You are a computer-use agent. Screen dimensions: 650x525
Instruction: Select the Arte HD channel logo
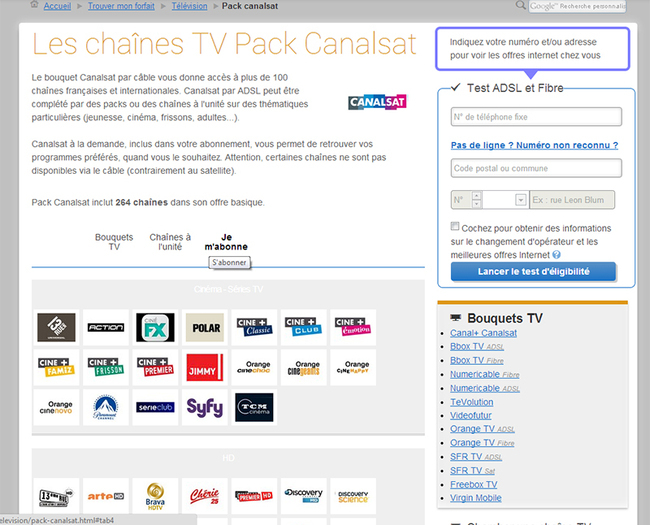106,496
